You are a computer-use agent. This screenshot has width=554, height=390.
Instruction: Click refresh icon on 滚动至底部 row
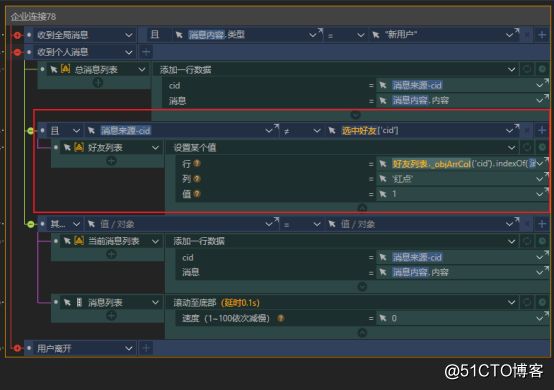pyautogui.click(x=527, y=302)
